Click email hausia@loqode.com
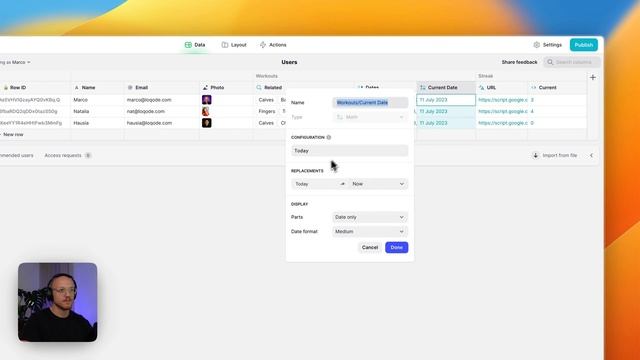 149,123
